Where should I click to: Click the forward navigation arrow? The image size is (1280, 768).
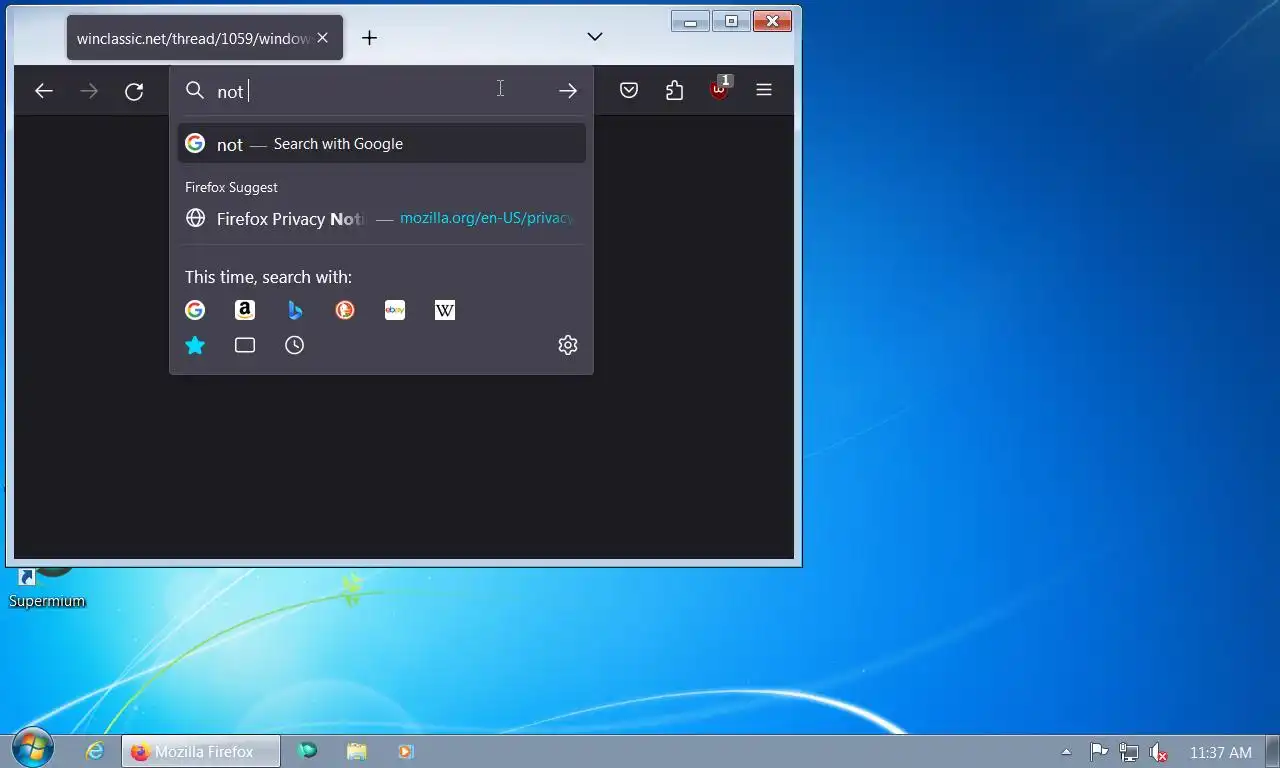click(x=89, y=91)
